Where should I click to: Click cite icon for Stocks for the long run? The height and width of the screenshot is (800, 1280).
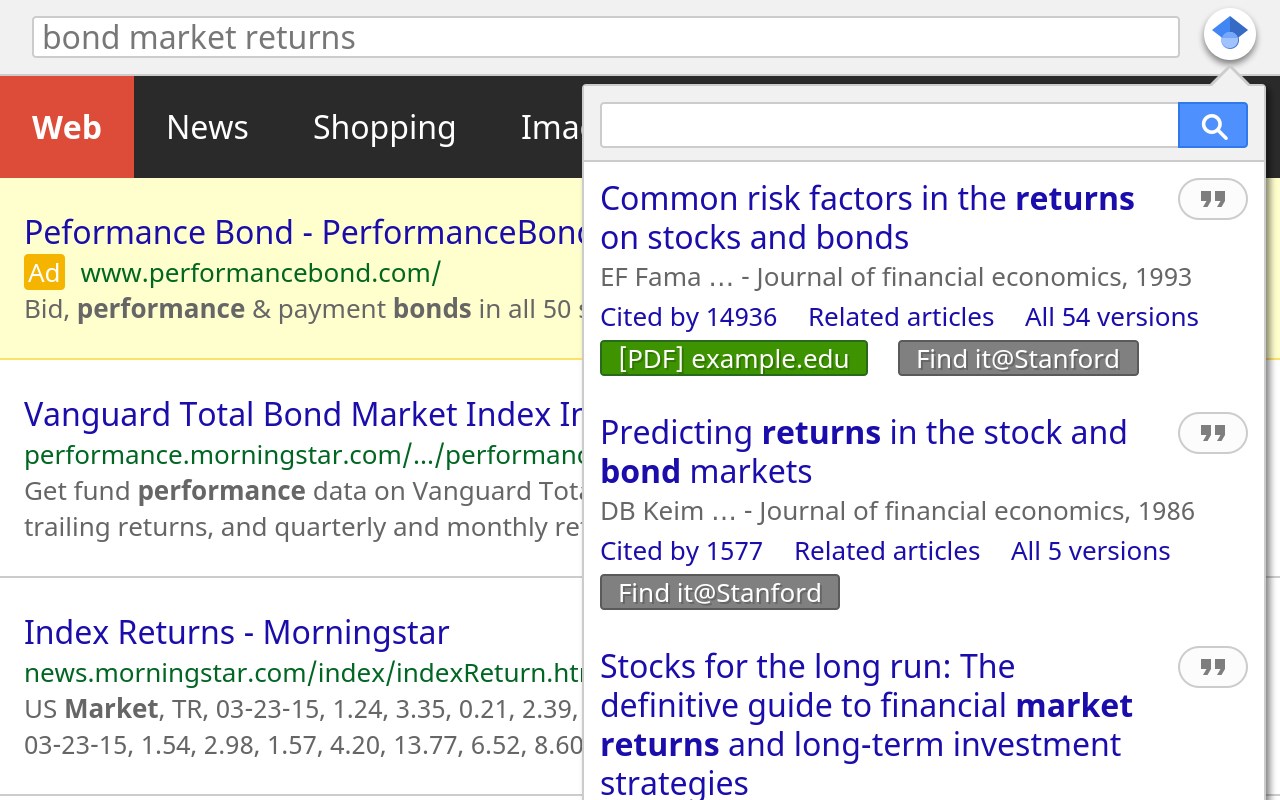(1213, 667)
